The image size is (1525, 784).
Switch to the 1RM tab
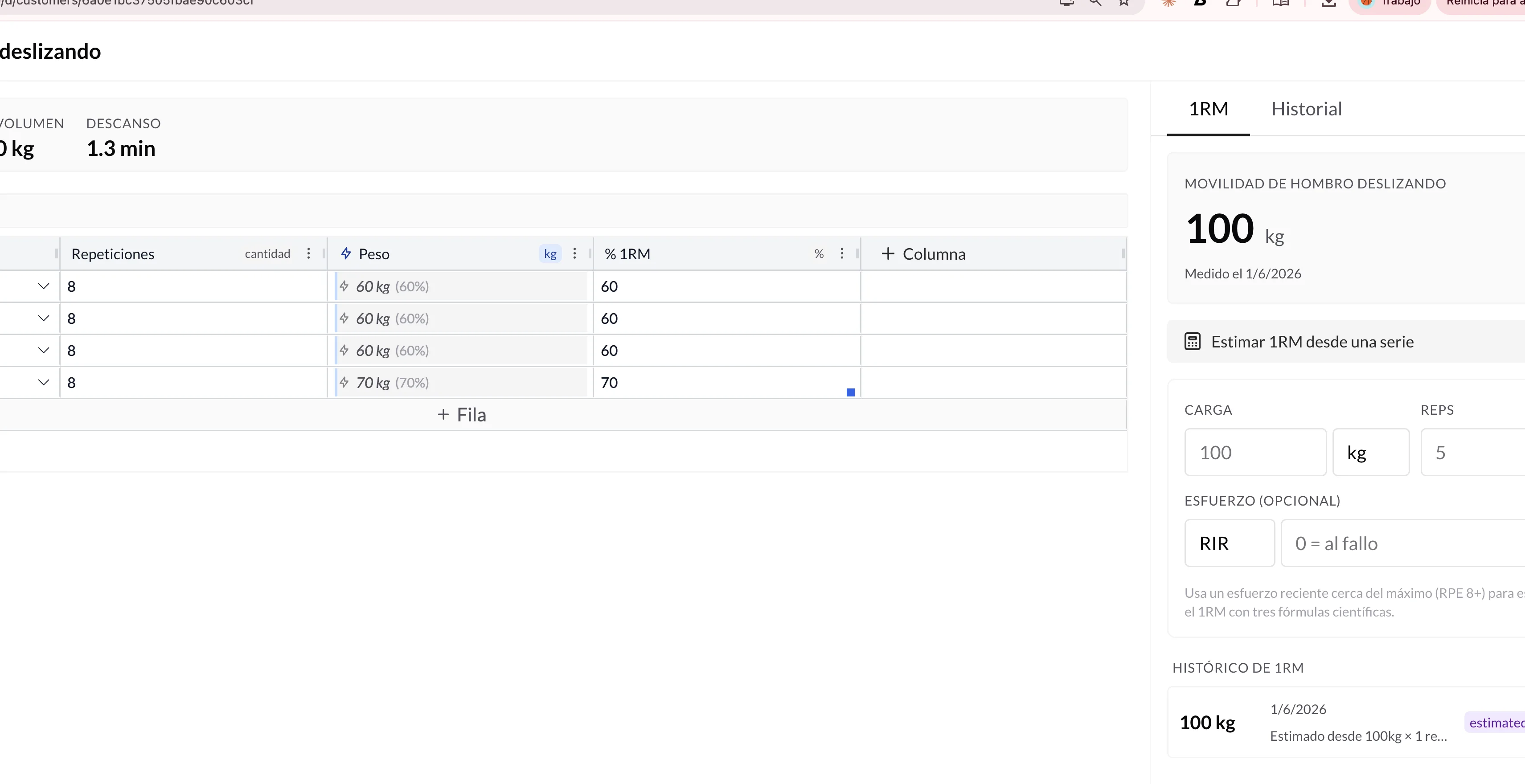(x=1208, y=109)
